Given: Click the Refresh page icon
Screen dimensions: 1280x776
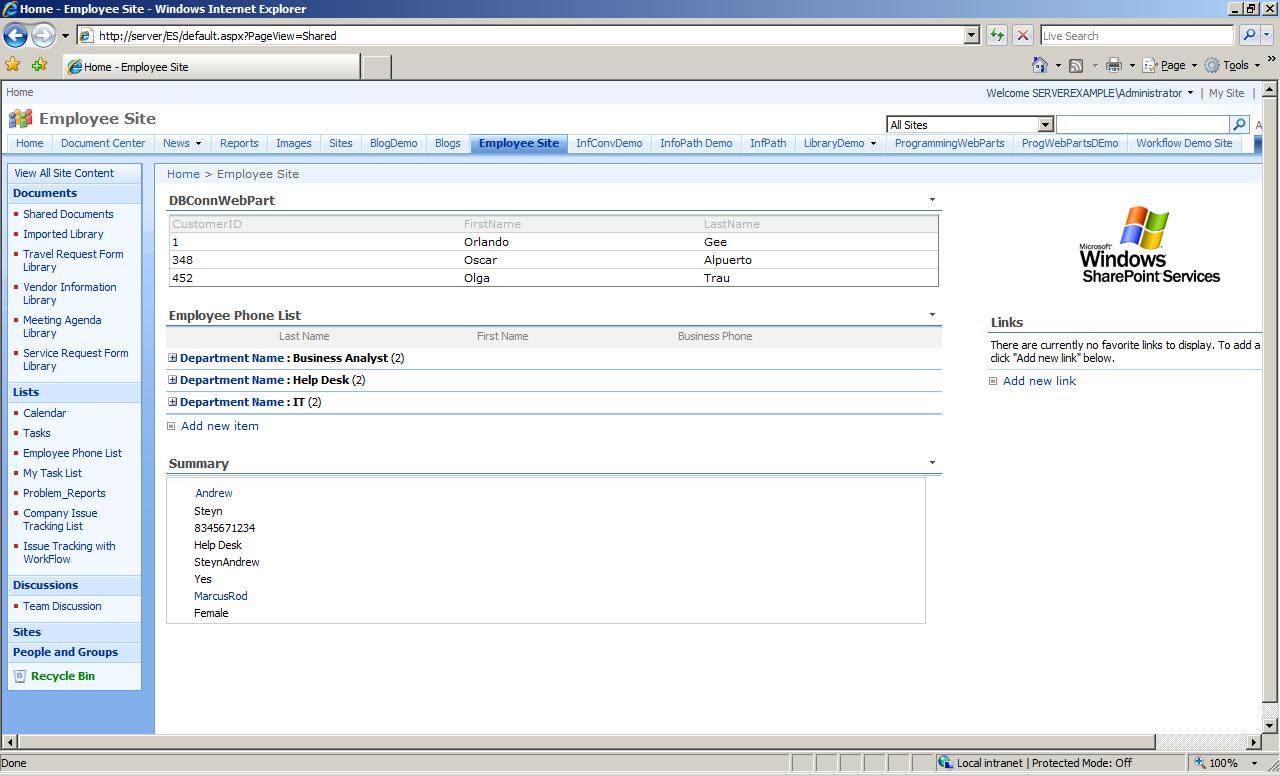Looking at the screenshot, I should [x=997, y=35].
